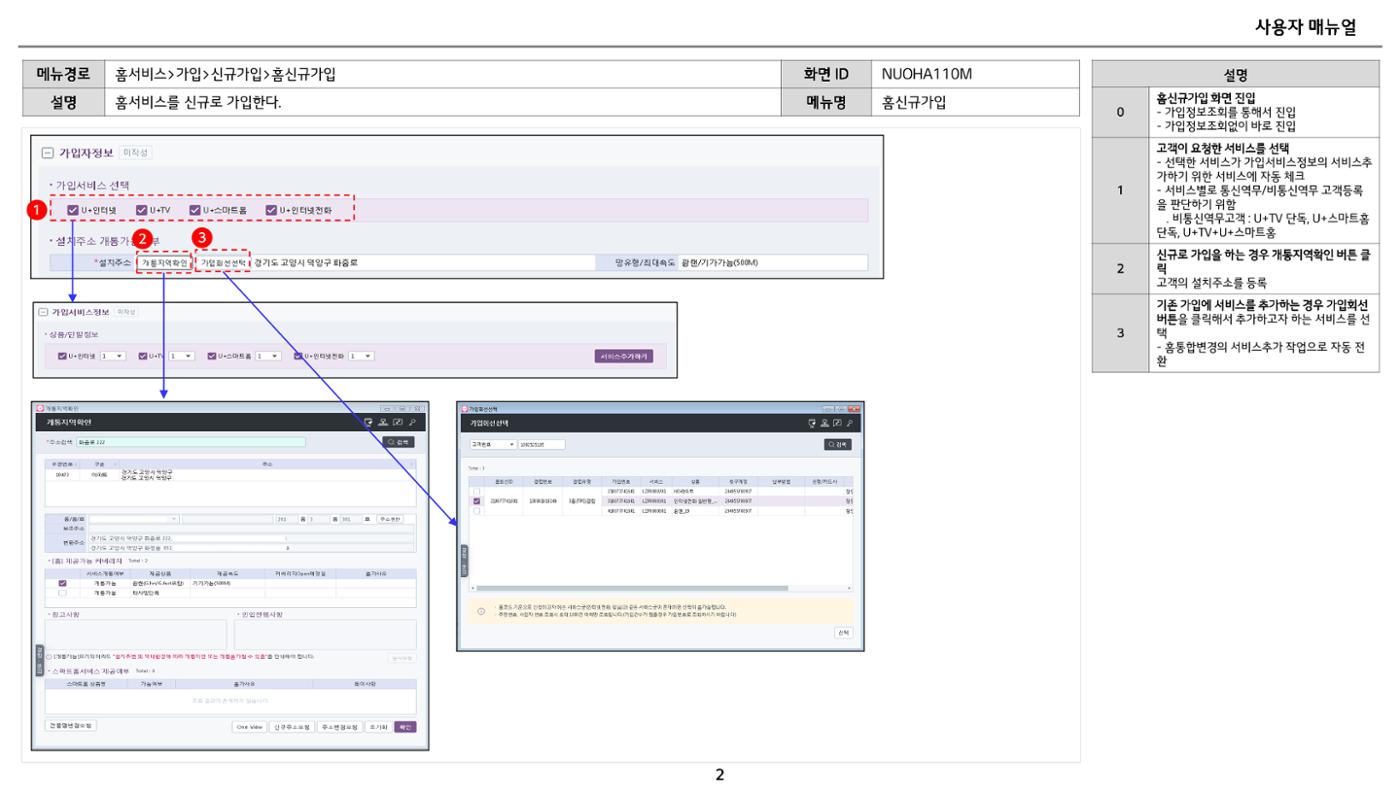Click the 가입회선선택 button
The height and width of the screenshot is (788, 1400).
pyautogui.click(x=222, y=262)
